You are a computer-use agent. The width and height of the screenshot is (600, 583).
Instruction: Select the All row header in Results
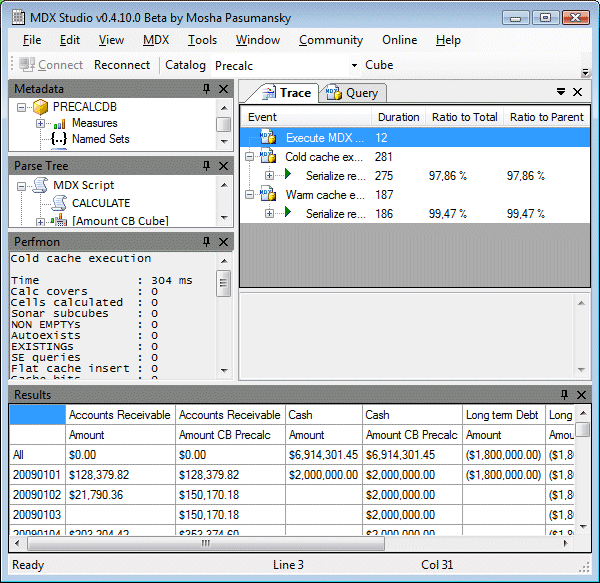coord(37,455)
